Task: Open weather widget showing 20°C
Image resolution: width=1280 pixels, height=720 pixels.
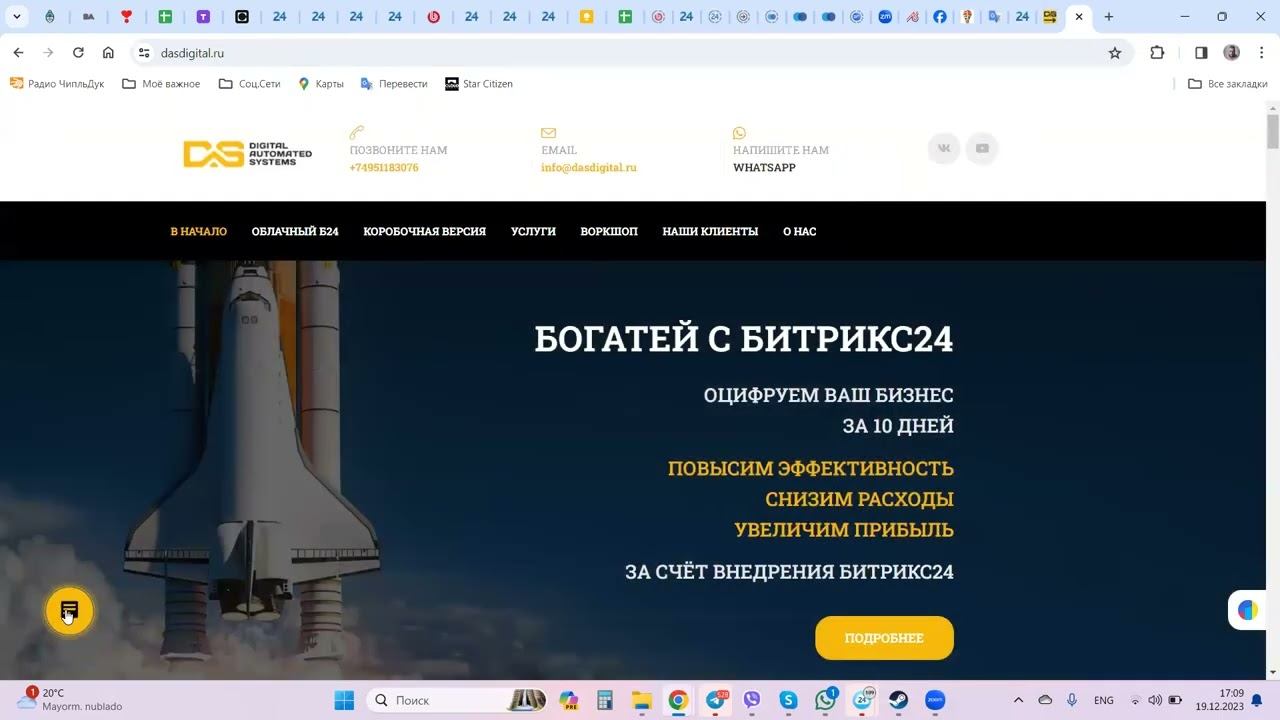Action: [69, 699]
